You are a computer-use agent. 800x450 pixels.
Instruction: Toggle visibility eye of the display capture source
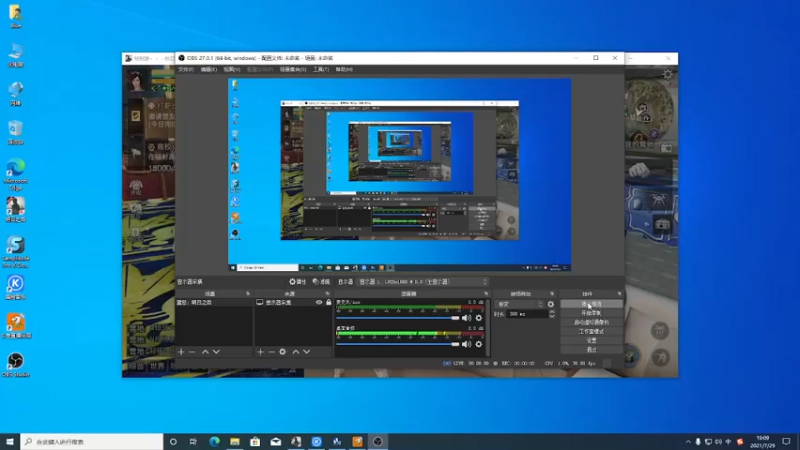click(x=319, y=303)
